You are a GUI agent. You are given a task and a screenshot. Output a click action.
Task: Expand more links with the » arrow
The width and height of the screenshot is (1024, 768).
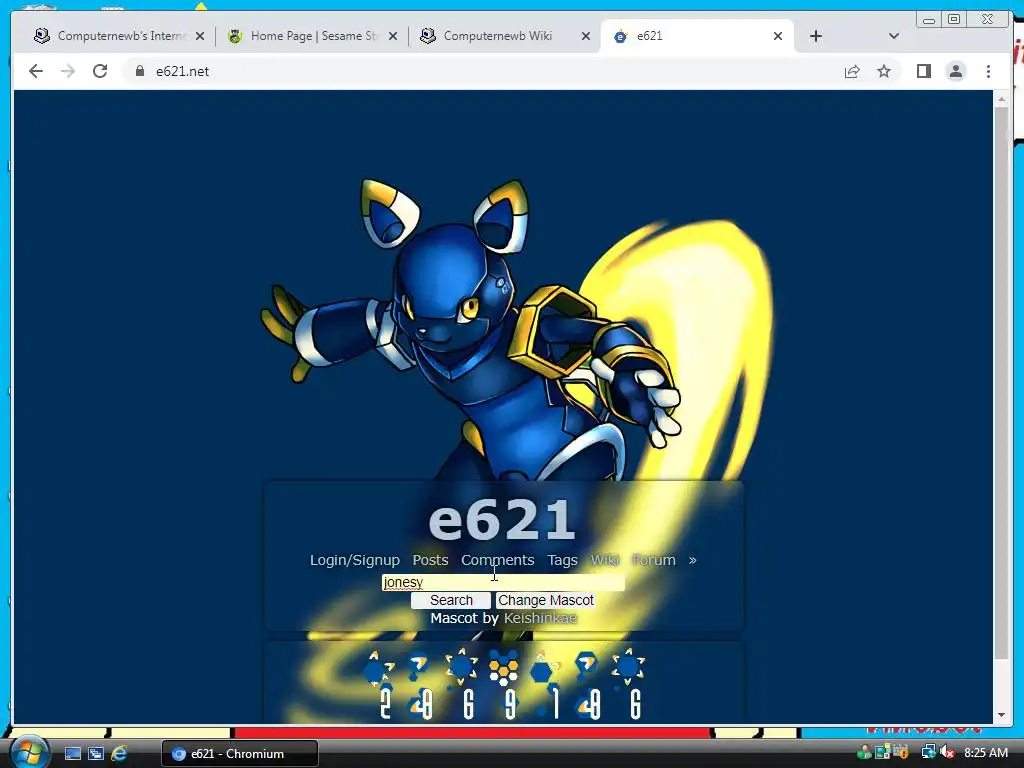(x=692, y=560)
